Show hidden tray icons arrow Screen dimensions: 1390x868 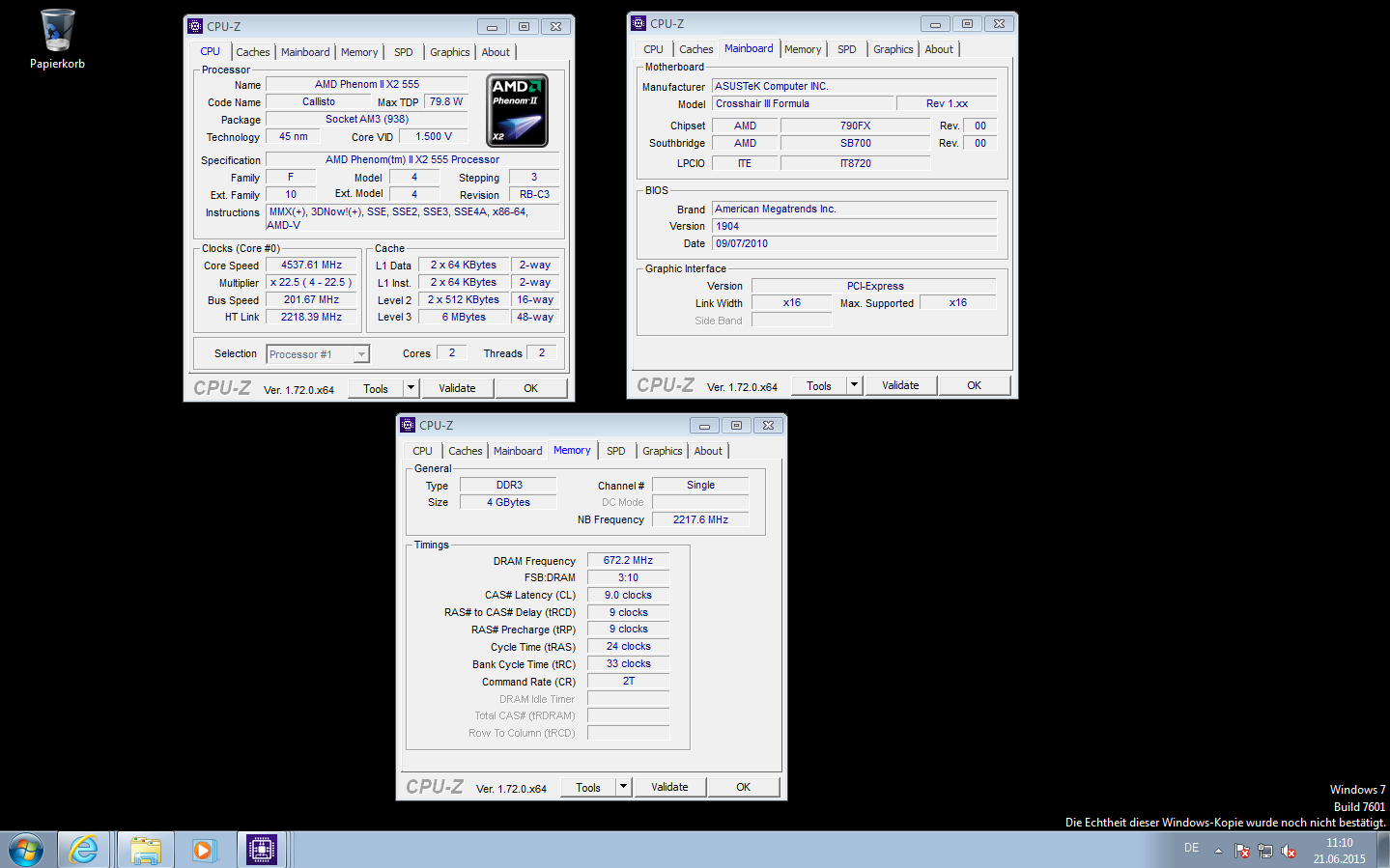[x=1218, y=851]
